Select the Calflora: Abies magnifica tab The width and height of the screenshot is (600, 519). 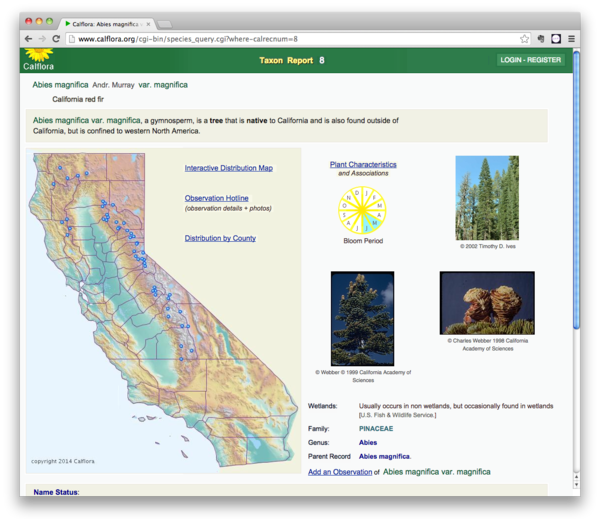[105, 24]
